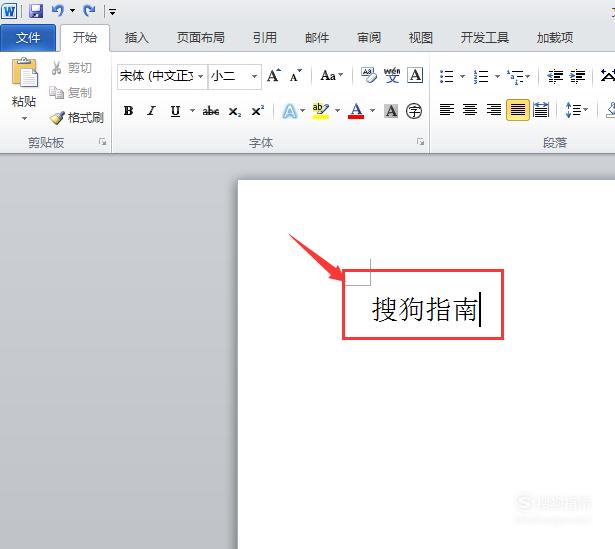Align text right
The height and width of the screenshot is (549, 615).
(493, 110)
